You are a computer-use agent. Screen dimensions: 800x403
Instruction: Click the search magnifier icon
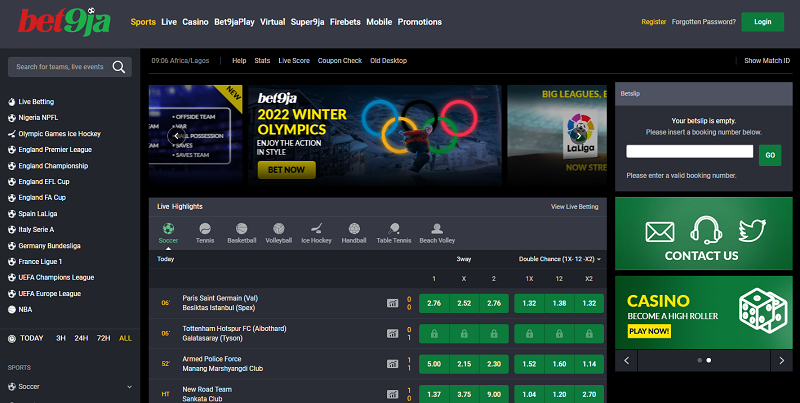(x=118, y=67)
